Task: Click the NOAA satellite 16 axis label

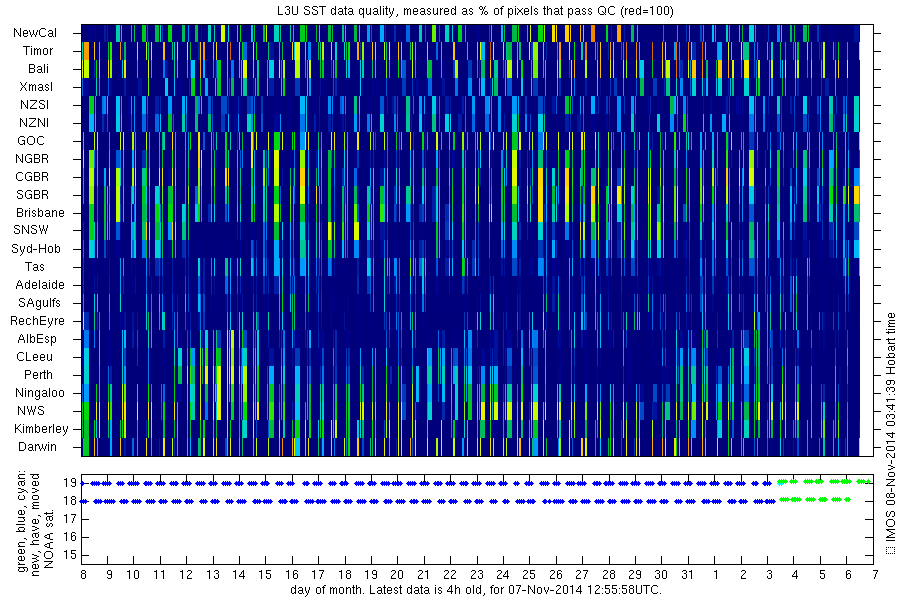Action: pos(70,537)
